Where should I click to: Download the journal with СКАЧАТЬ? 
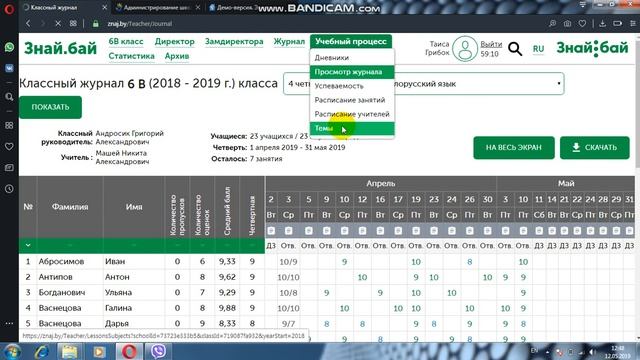595,147
